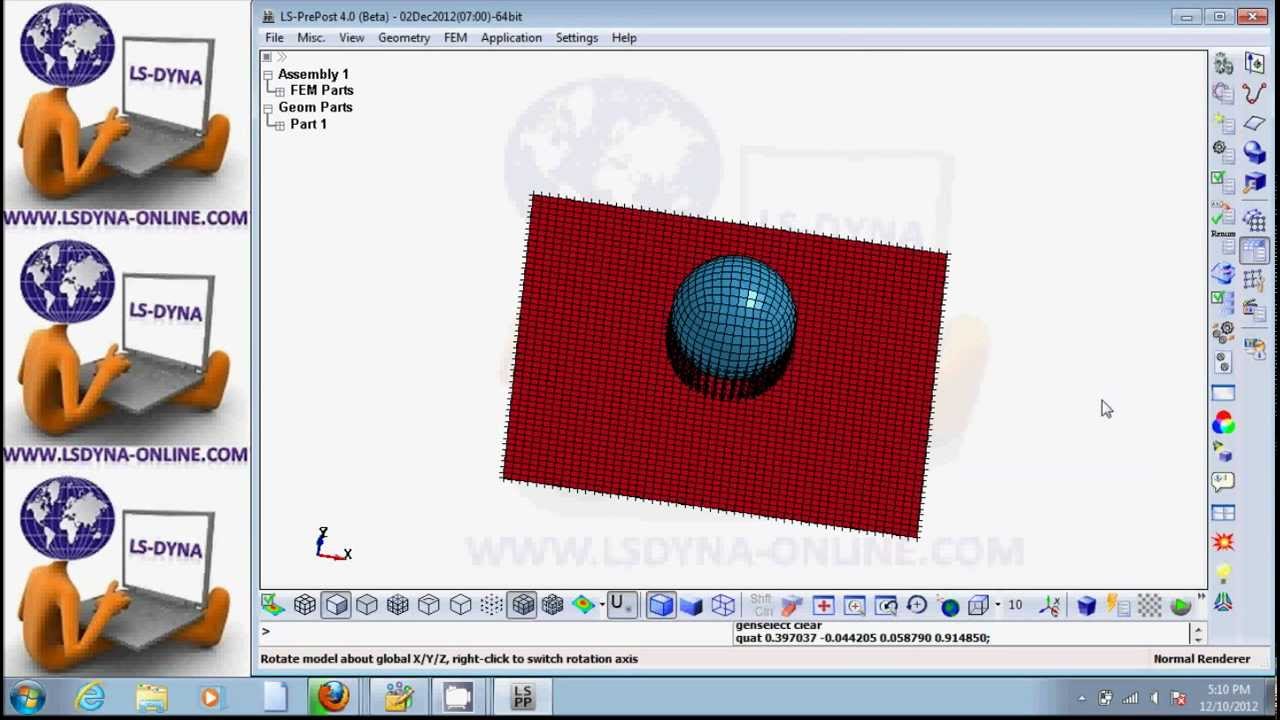Viewport: 1280px width, 720px height.
Task: Switch to LSPP taskbar application
Action: click(522, 697)
